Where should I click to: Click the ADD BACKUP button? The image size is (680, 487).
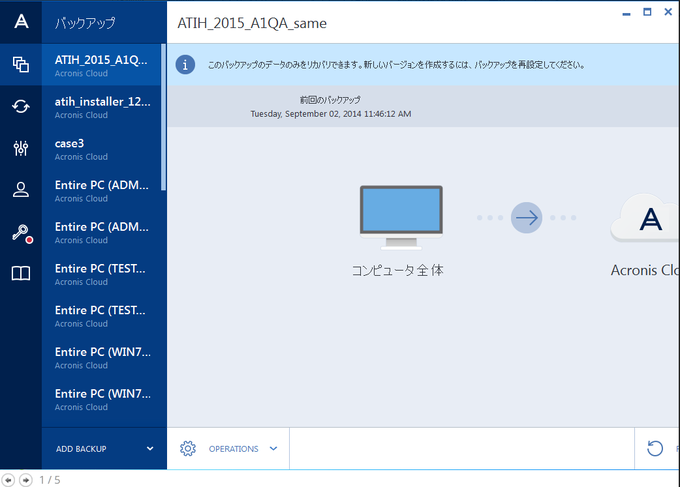(x=105, y=448)
